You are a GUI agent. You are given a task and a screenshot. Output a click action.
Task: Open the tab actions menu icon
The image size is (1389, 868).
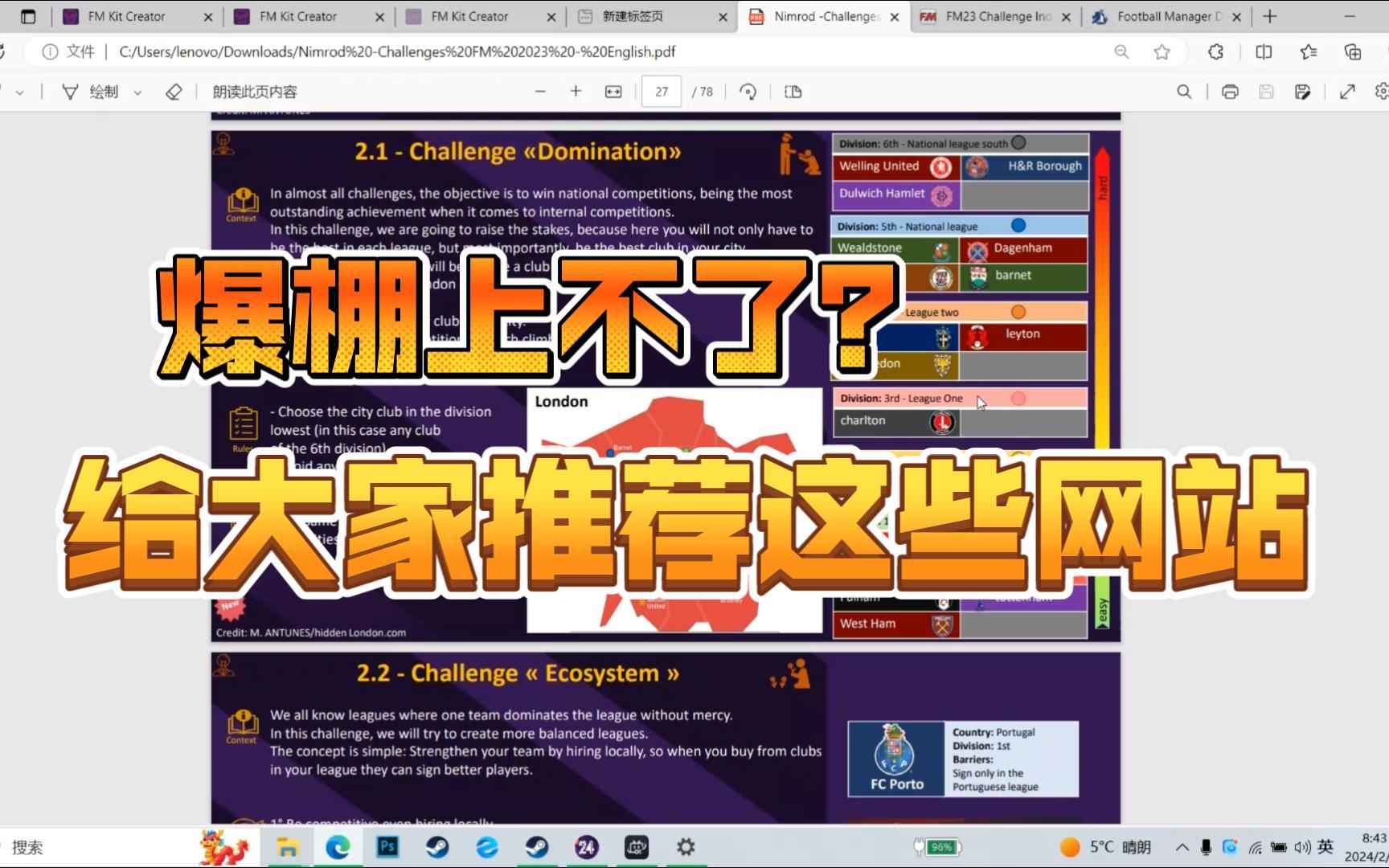pyautogui.click(x=27, y=16)
